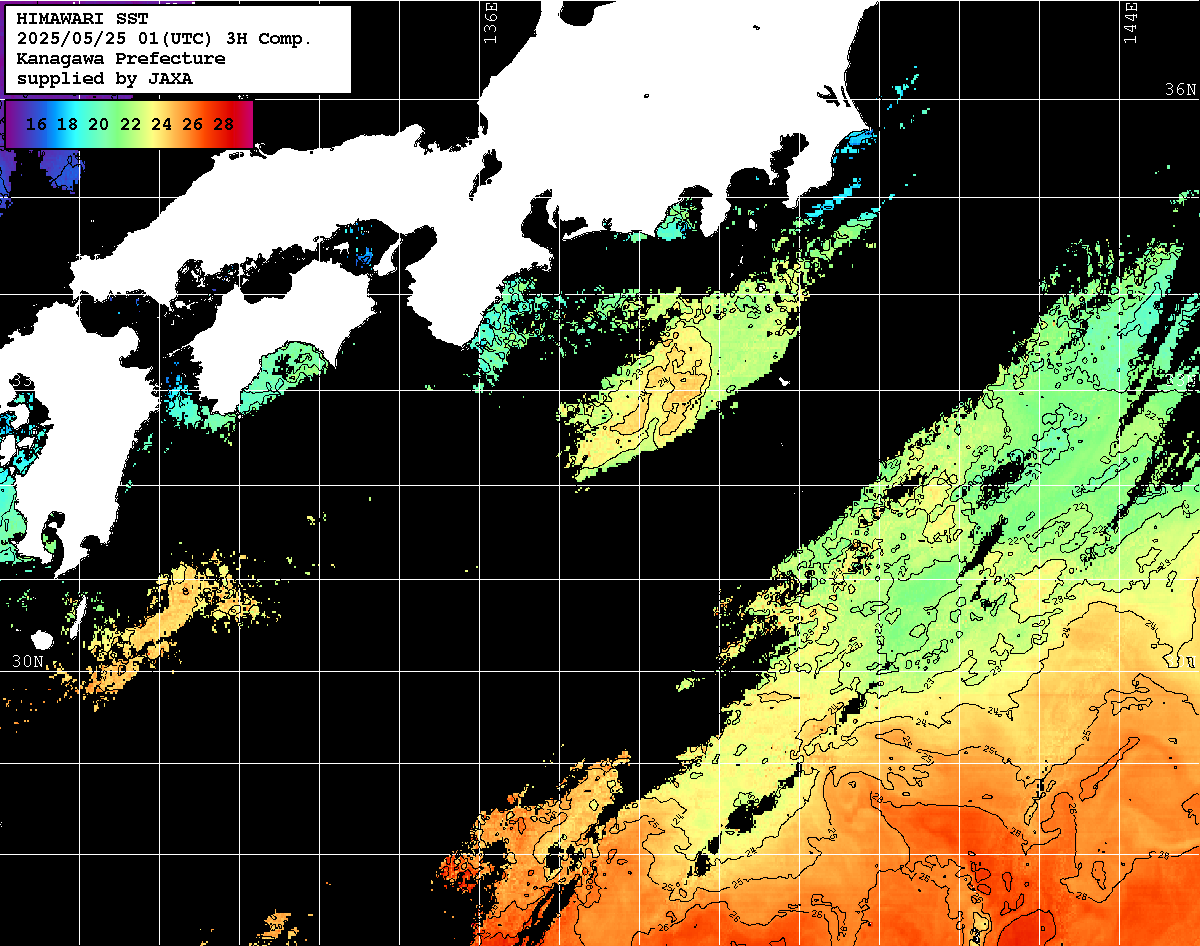
Task: Click the 20 value on temperature legend
Action: [98, 124]
